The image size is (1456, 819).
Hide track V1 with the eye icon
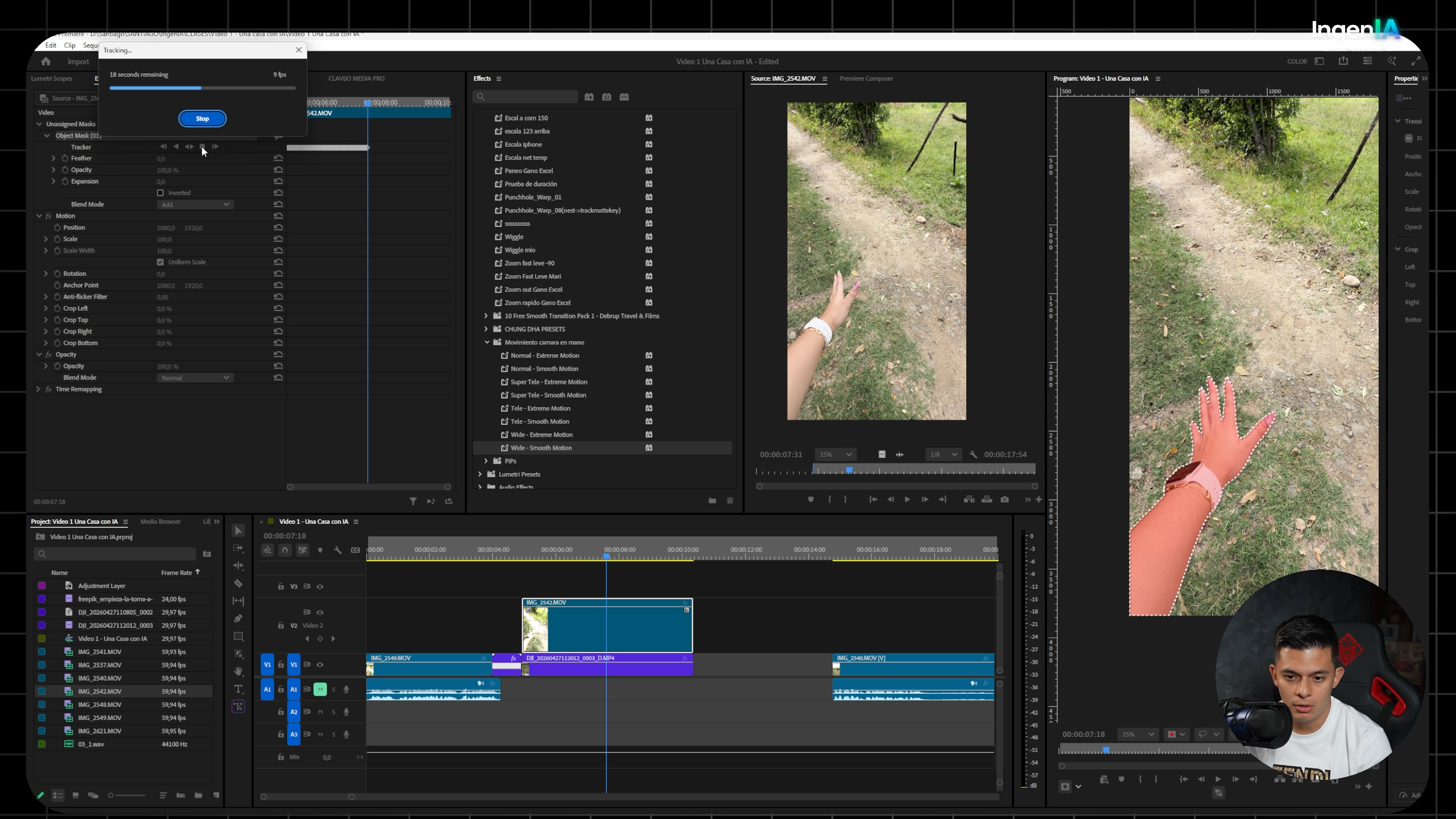[320, 664]
